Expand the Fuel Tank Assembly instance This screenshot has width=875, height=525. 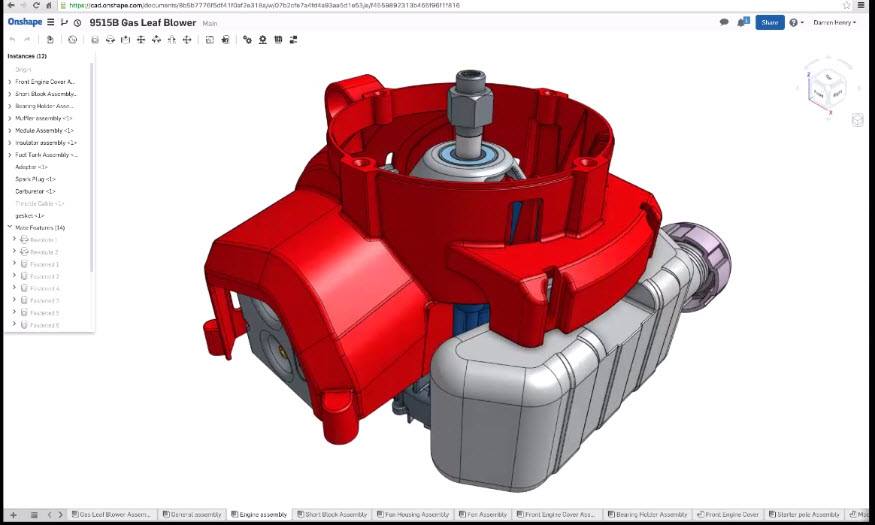(9, 155)
